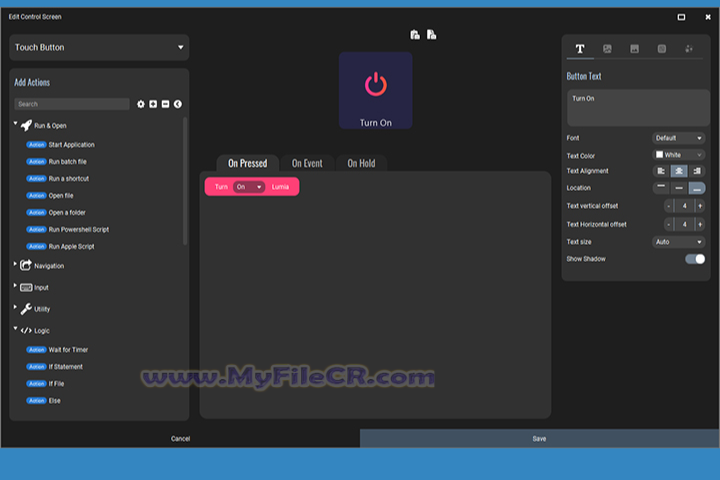Select the Run batch file action
Screen dimensions: 720x480
click(56, 162)
